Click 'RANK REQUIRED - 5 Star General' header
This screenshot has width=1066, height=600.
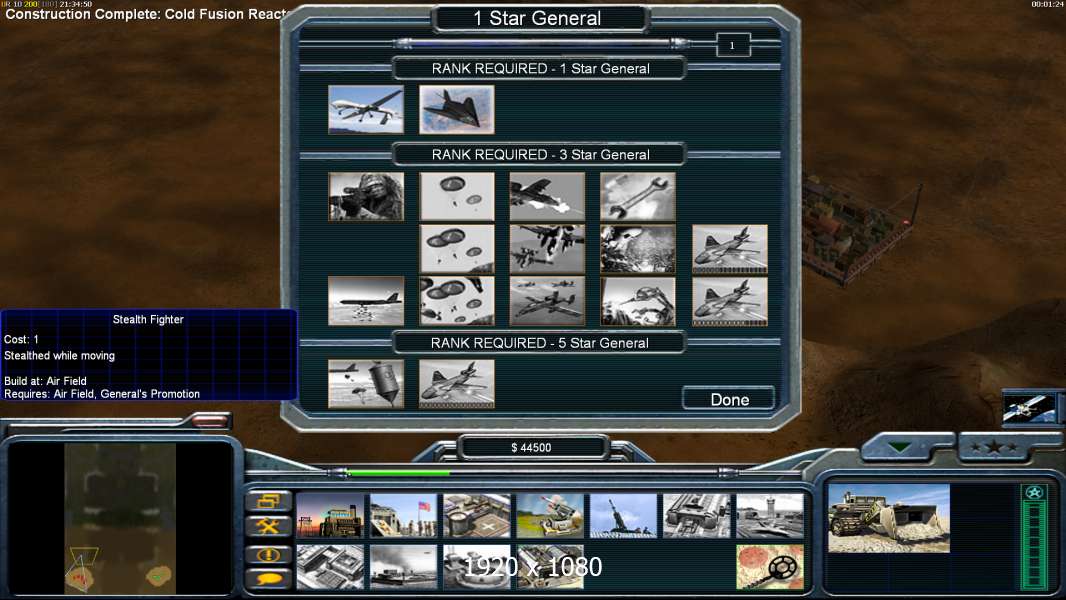(540, 343)
